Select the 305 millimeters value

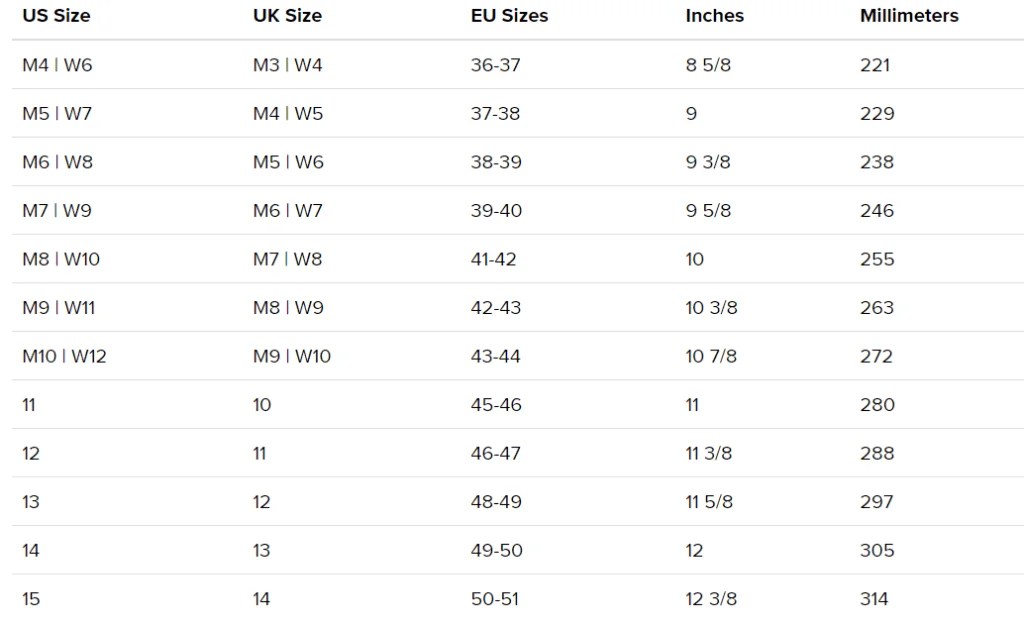877,550
